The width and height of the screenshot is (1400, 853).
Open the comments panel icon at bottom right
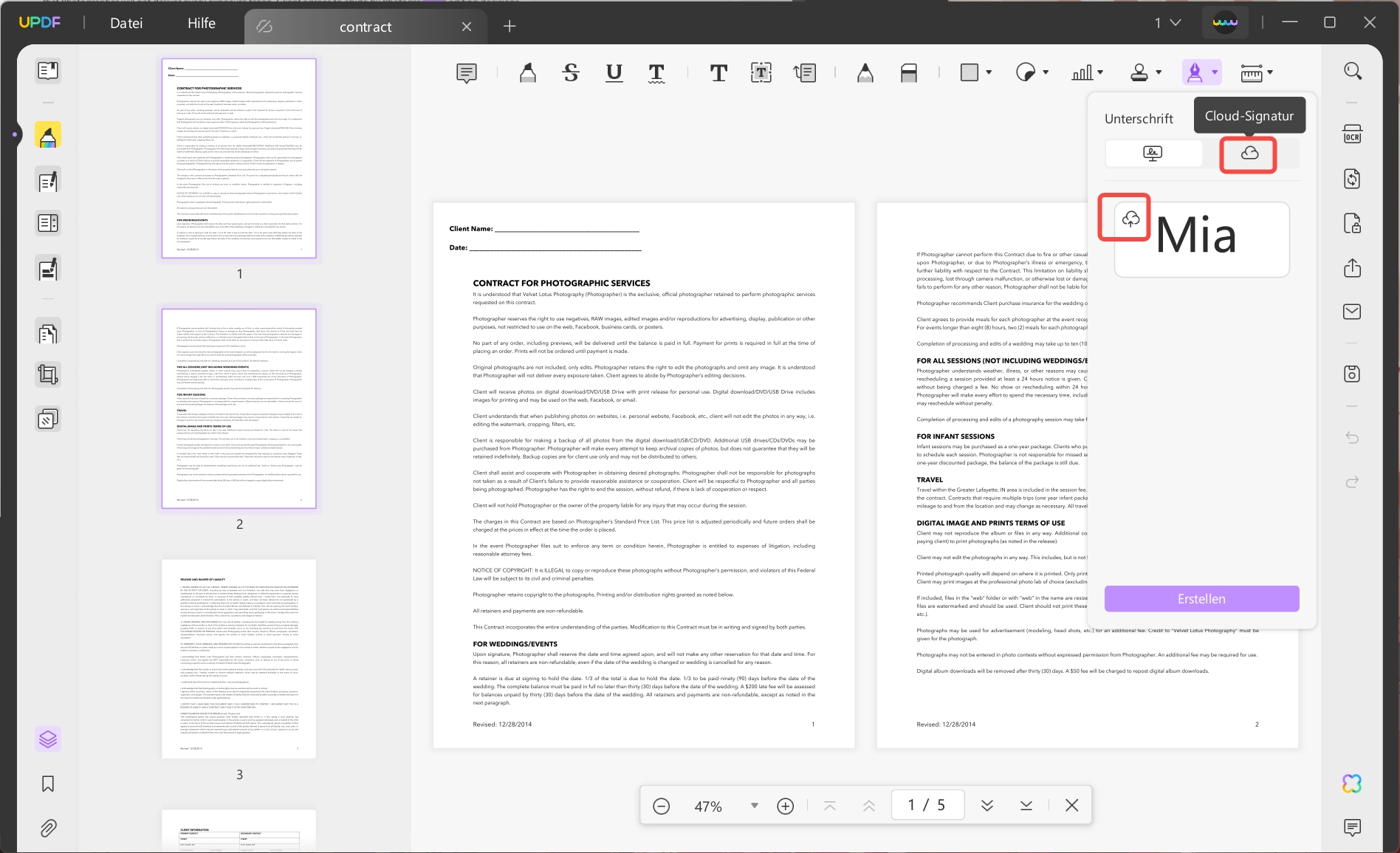(x=1353, y=827)
